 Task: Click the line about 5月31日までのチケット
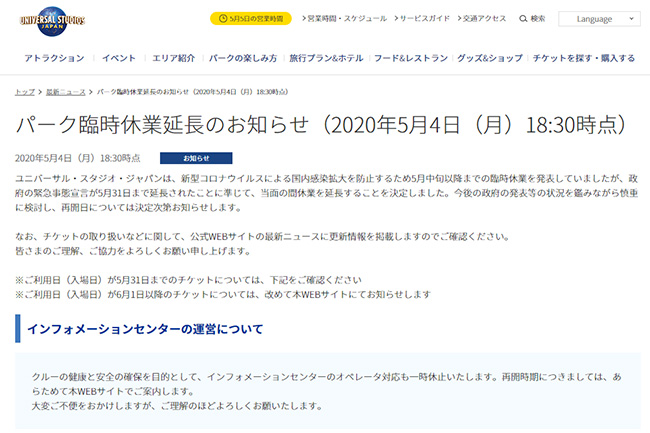point(188,280)
